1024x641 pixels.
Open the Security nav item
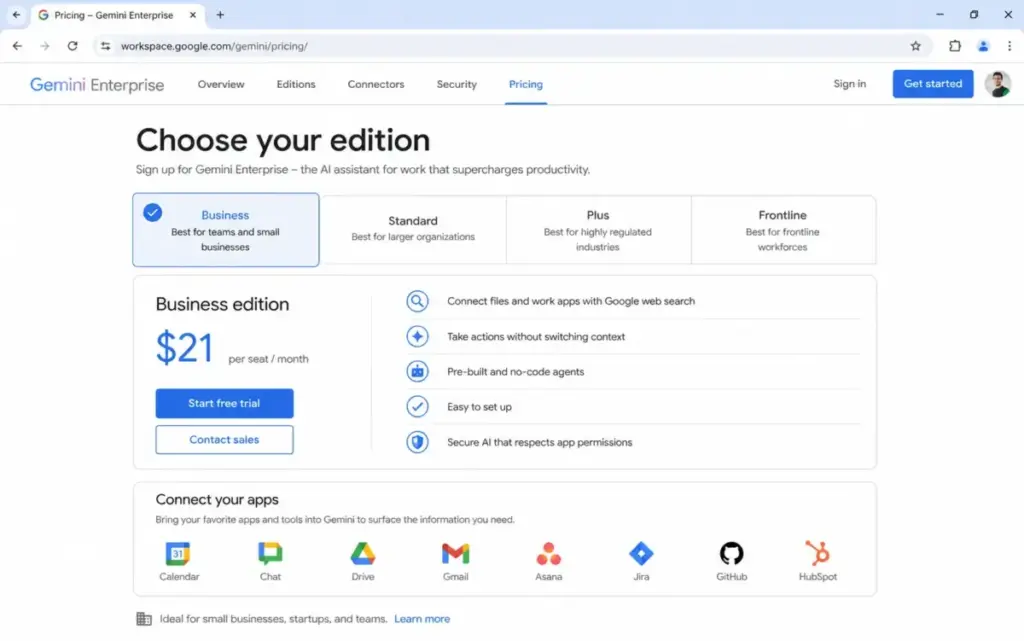coord(456,84)
